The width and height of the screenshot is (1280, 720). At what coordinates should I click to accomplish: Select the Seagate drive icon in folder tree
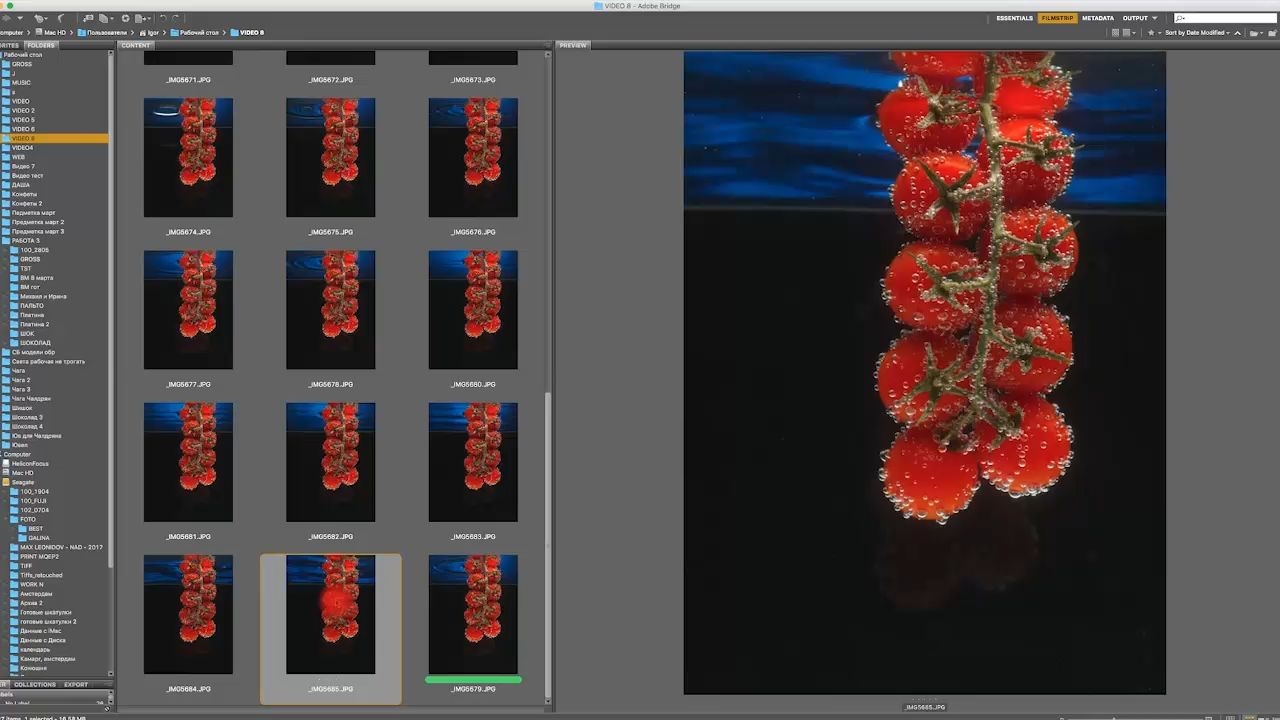6,482
